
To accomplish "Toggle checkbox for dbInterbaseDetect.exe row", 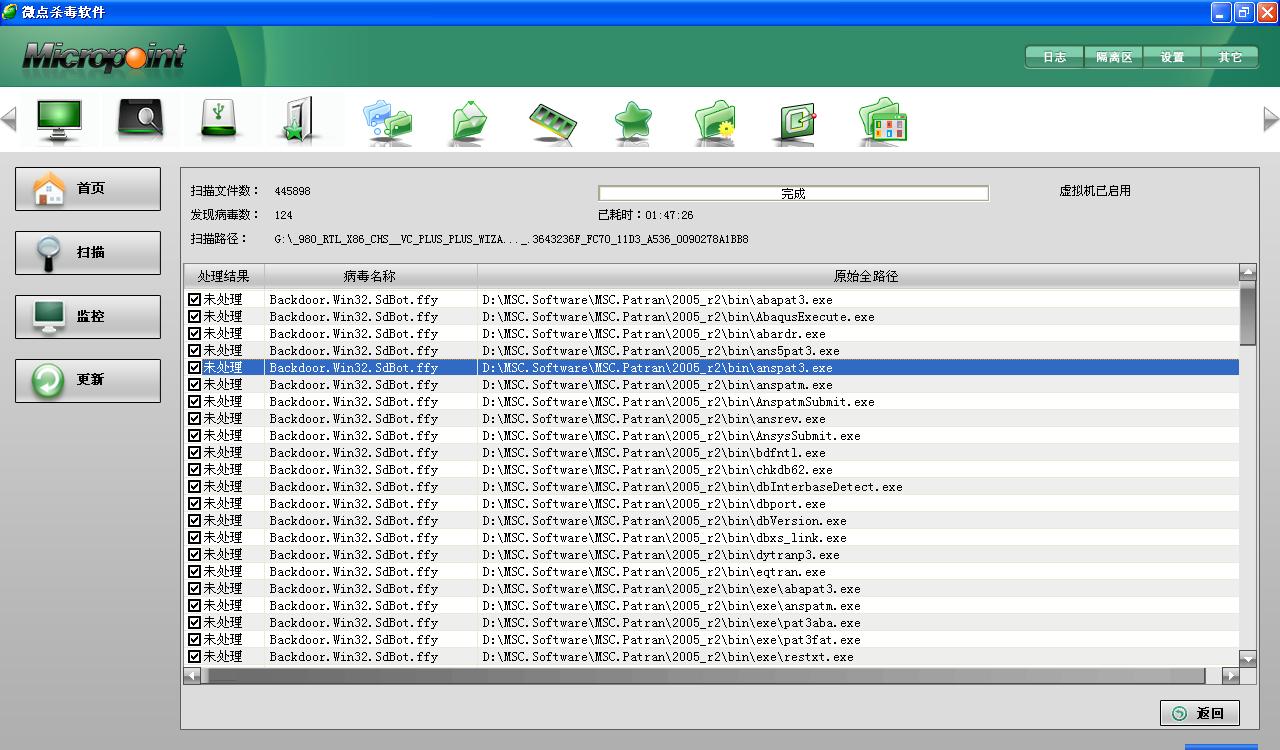I will tap(194, 486).
